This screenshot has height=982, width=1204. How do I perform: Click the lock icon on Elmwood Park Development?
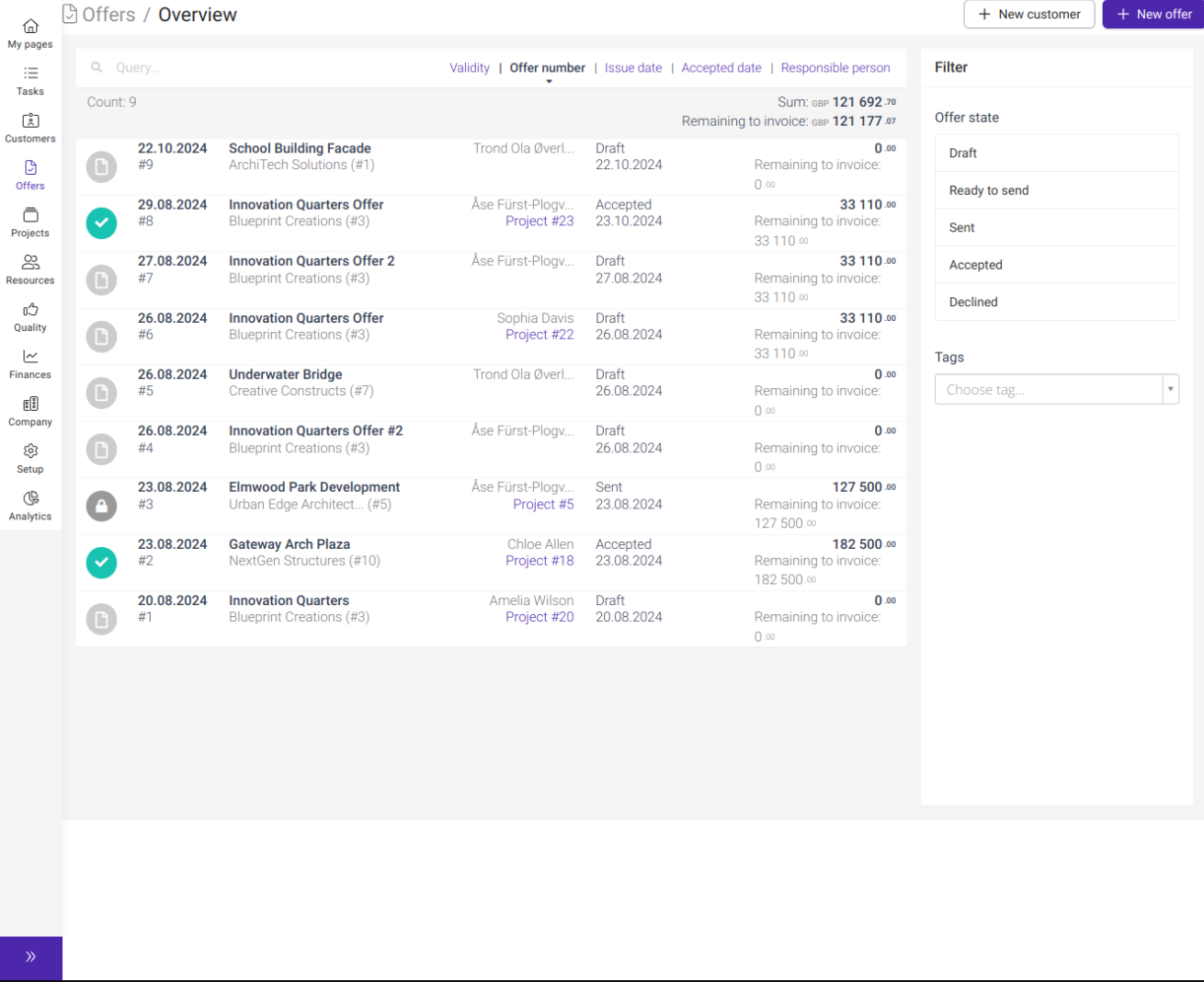pos(101,505)
